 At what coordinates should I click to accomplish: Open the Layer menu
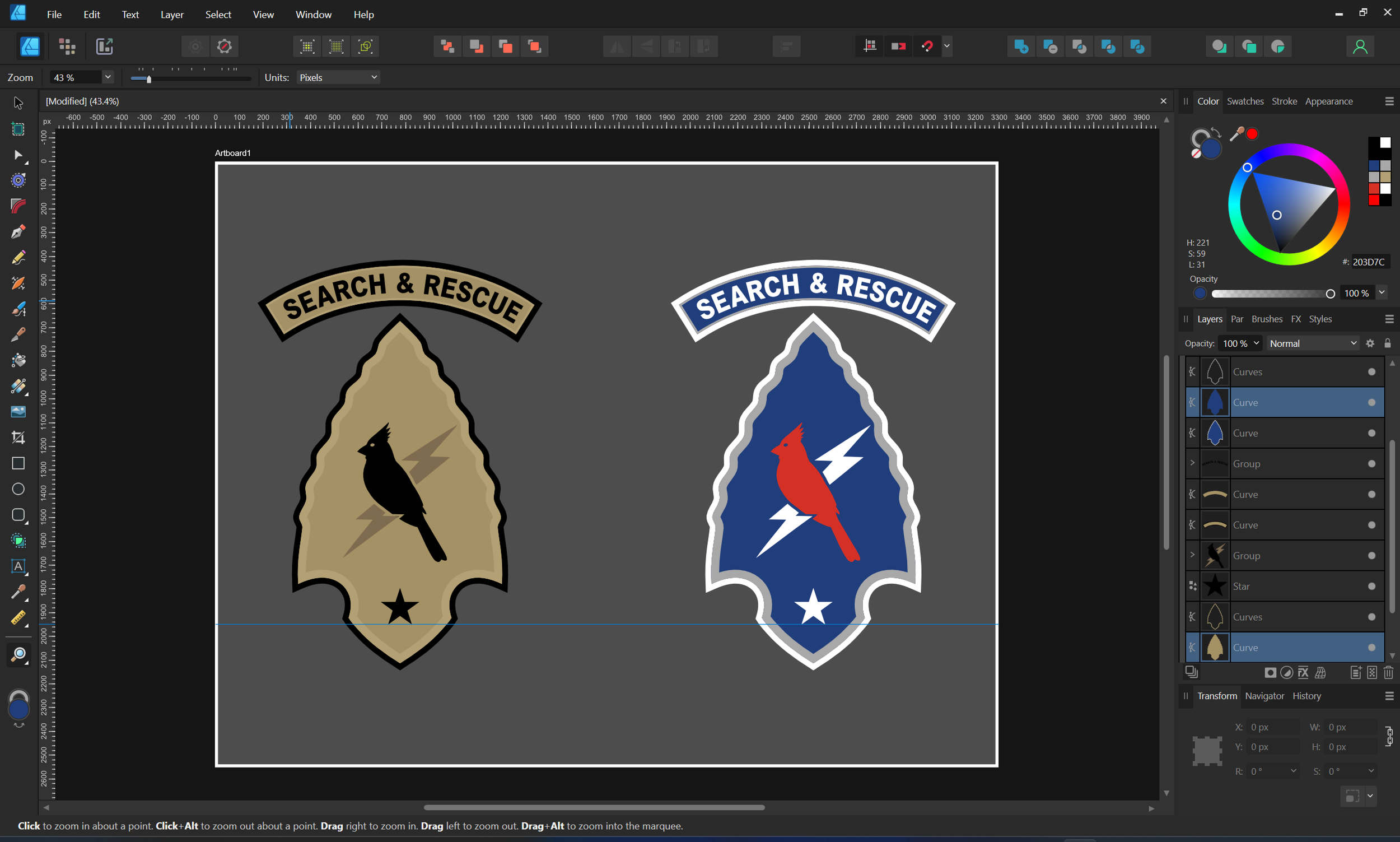click(172, 15)
